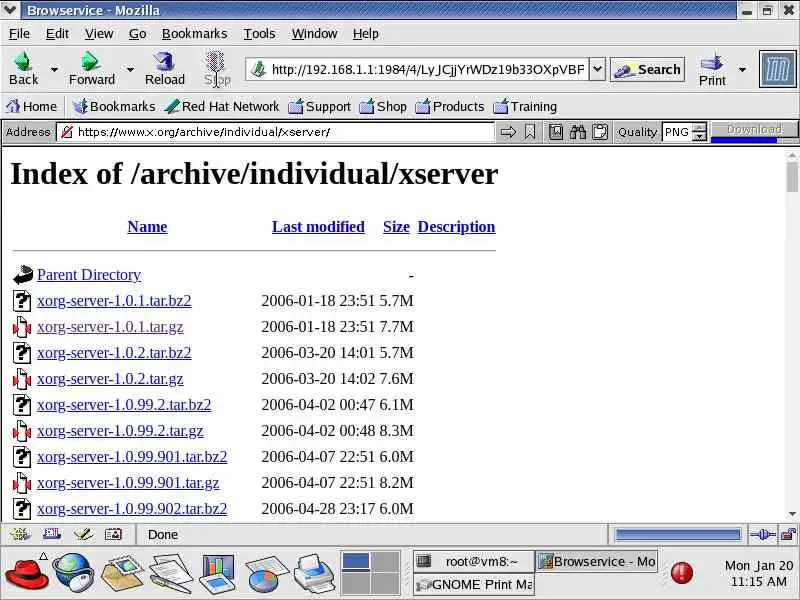Sort the listing by Last modified
Image resolution: width=800 pixels, height=600 pixels.
pos(318,227)
